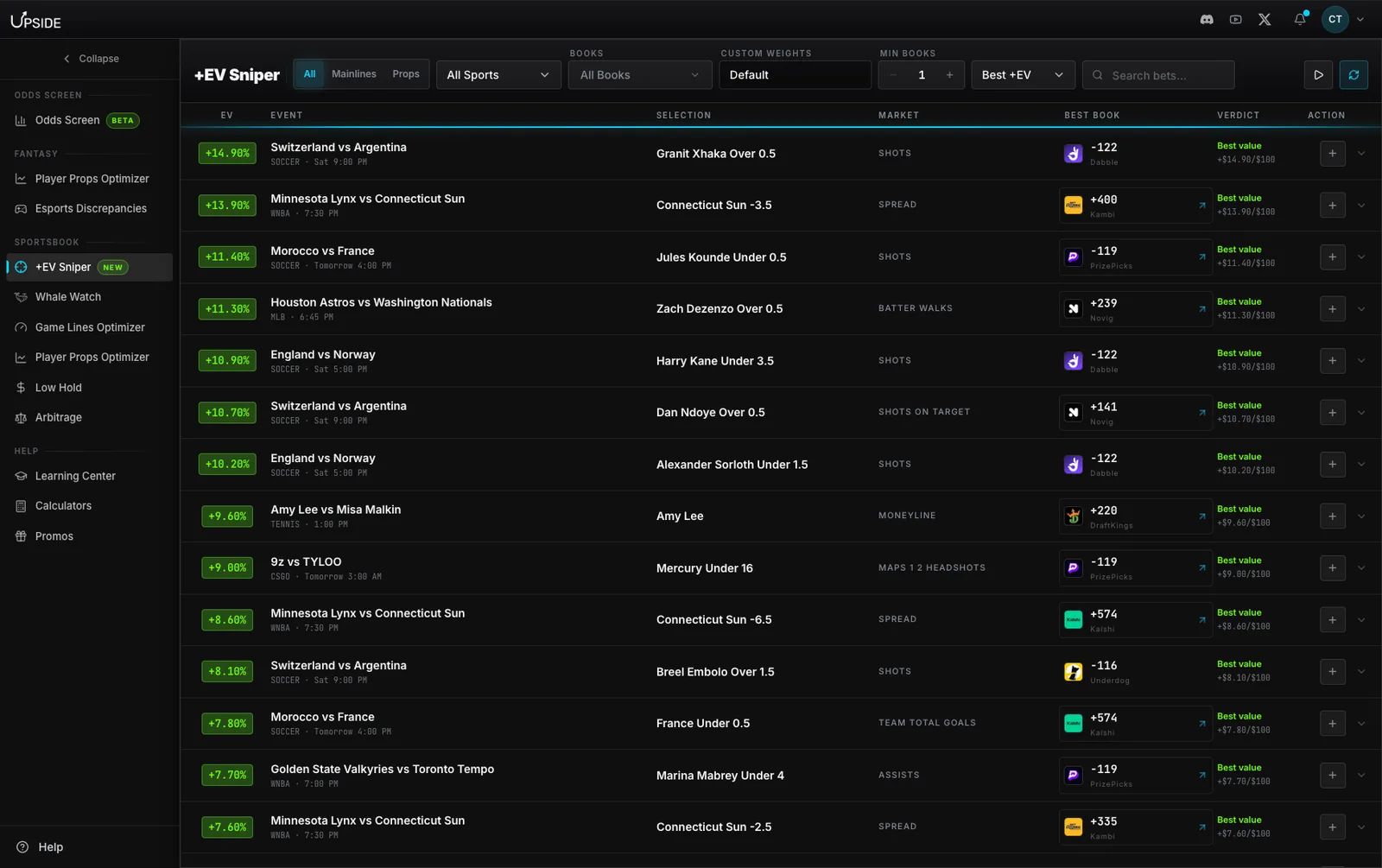This screenshot has height=868, width=1382.
Task: Sort by the EV column header
Action: pyautogui.click(x=226, y=115)
